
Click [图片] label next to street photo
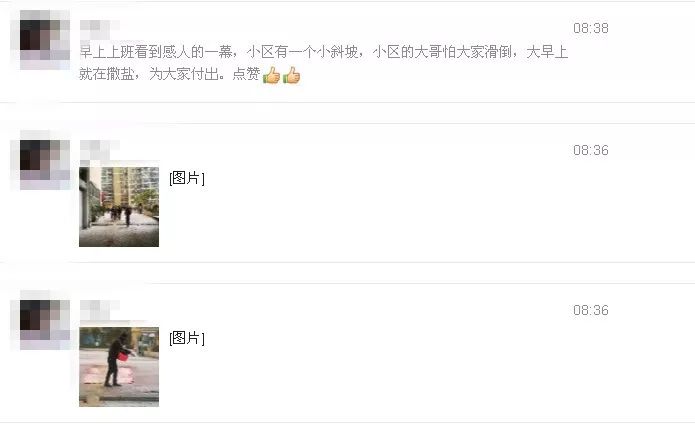pos(187,178)
